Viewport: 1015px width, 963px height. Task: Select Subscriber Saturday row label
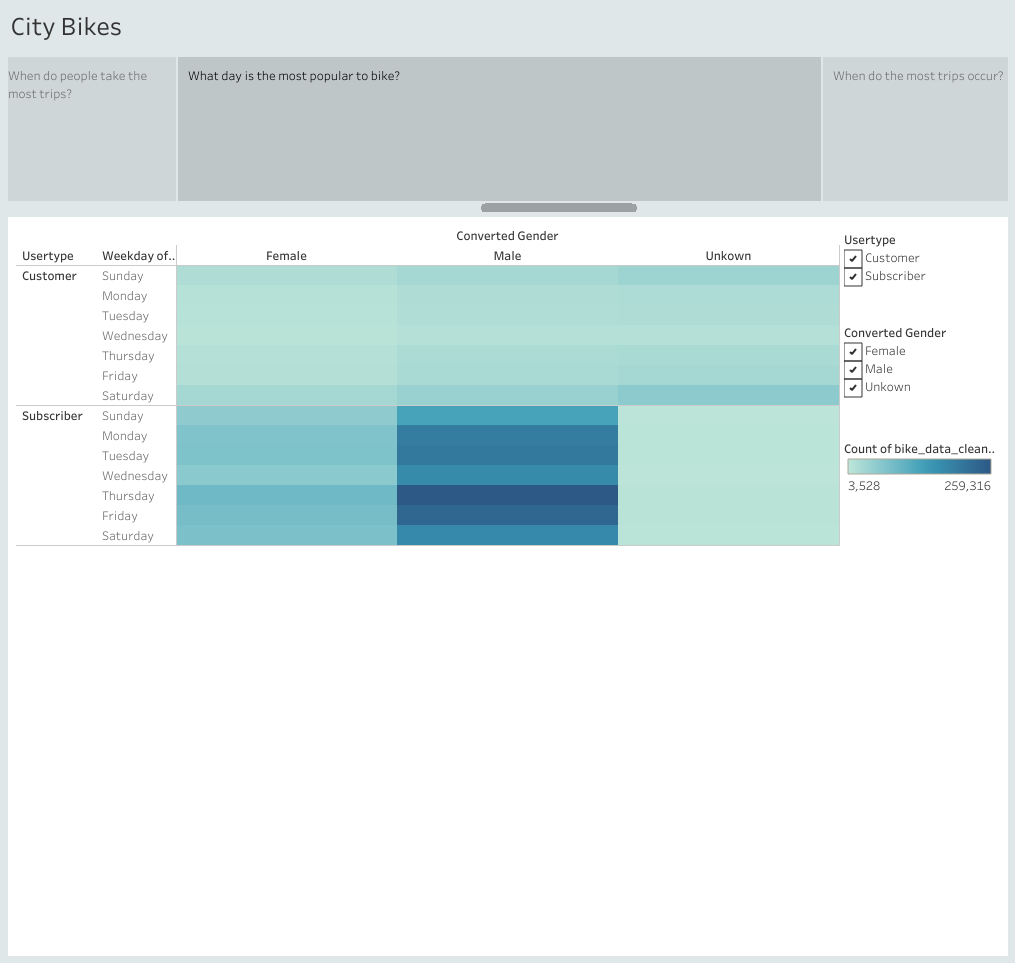coord(128,536)
